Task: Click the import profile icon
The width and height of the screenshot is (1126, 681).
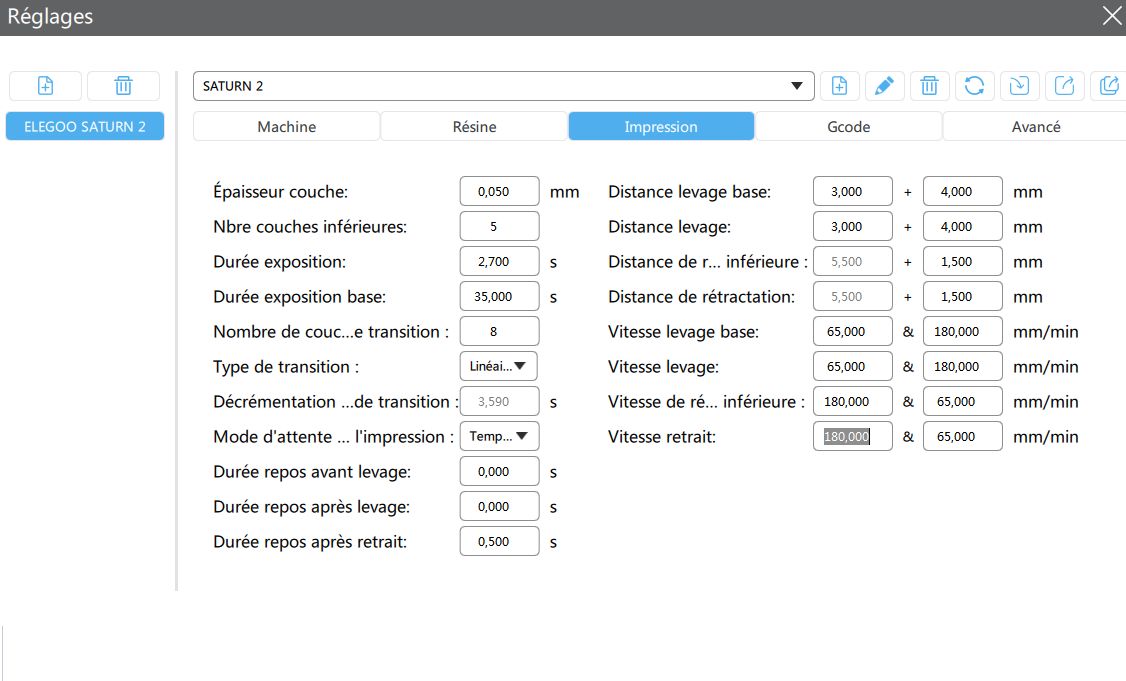Action: [x=1019, y=86]
